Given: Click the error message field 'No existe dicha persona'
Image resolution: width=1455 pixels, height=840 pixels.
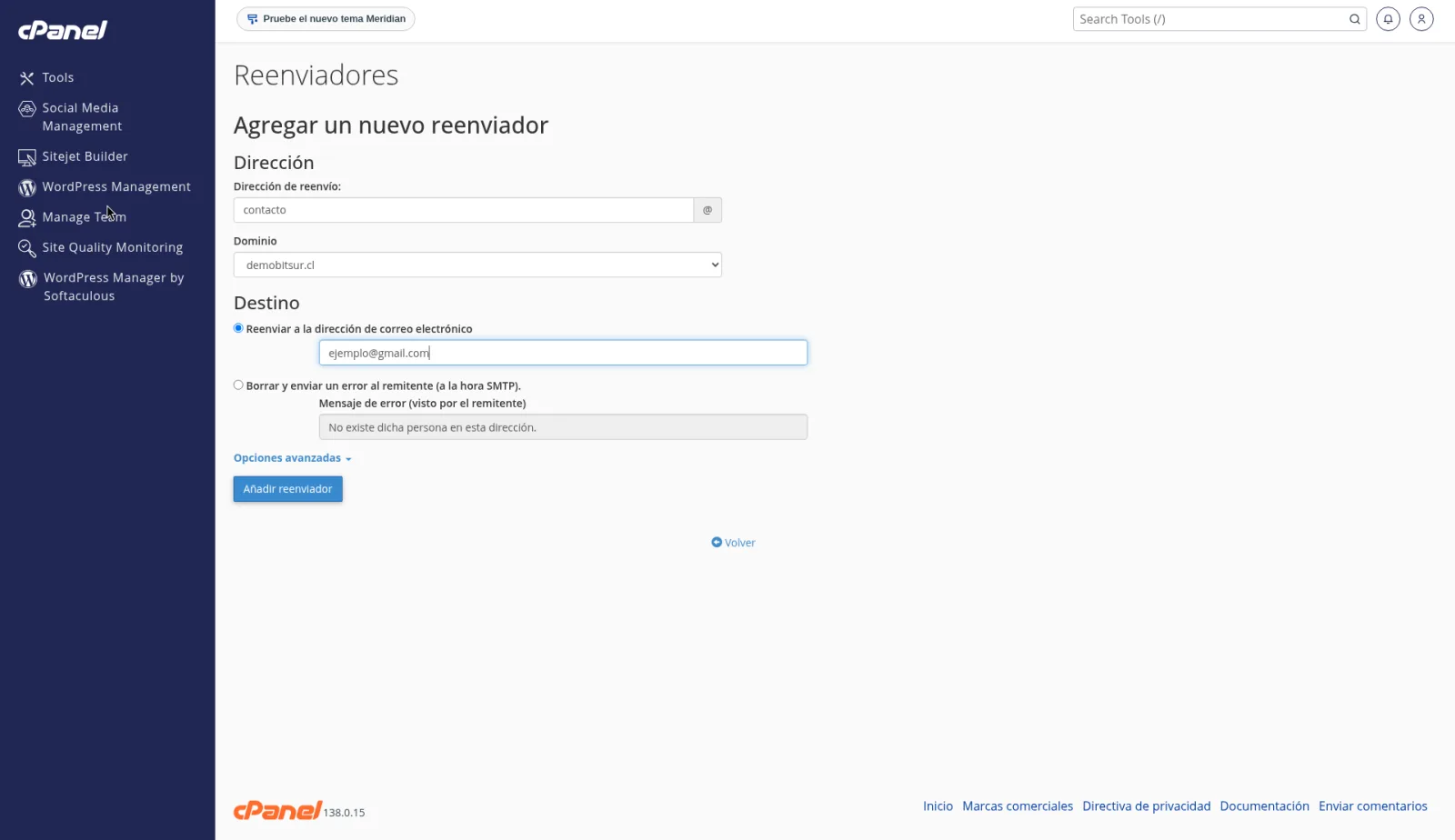Looking at the screenshot, I should coord(563,427).
